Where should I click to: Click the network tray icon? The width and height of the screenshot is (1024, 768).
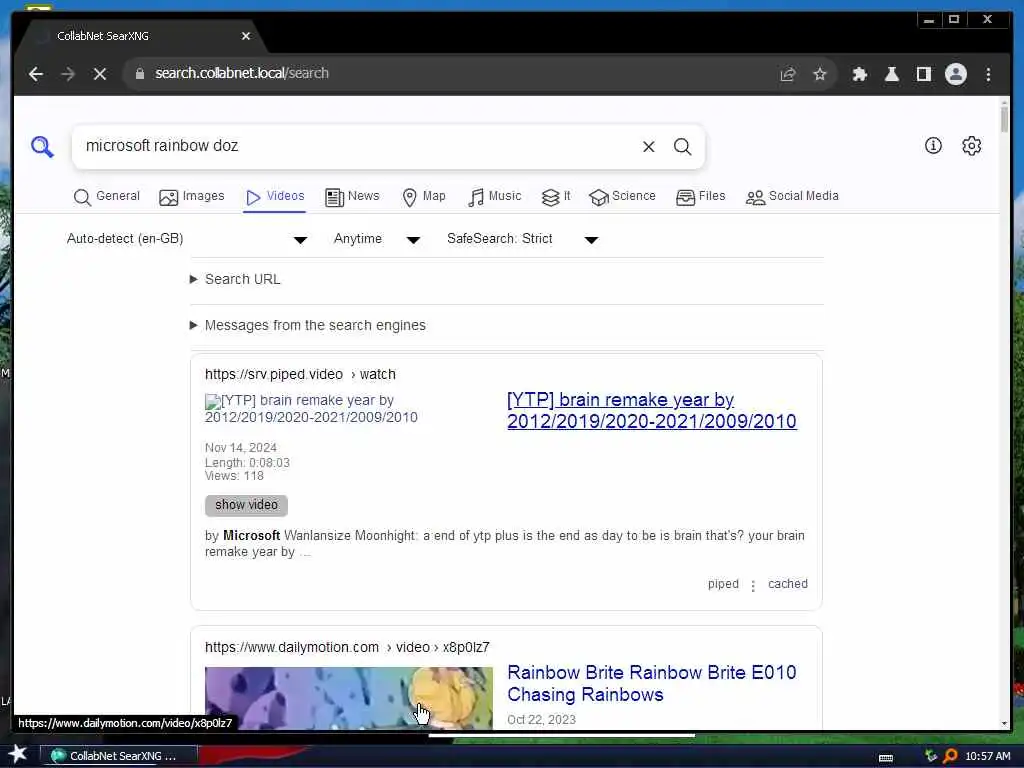pos(931,756)
